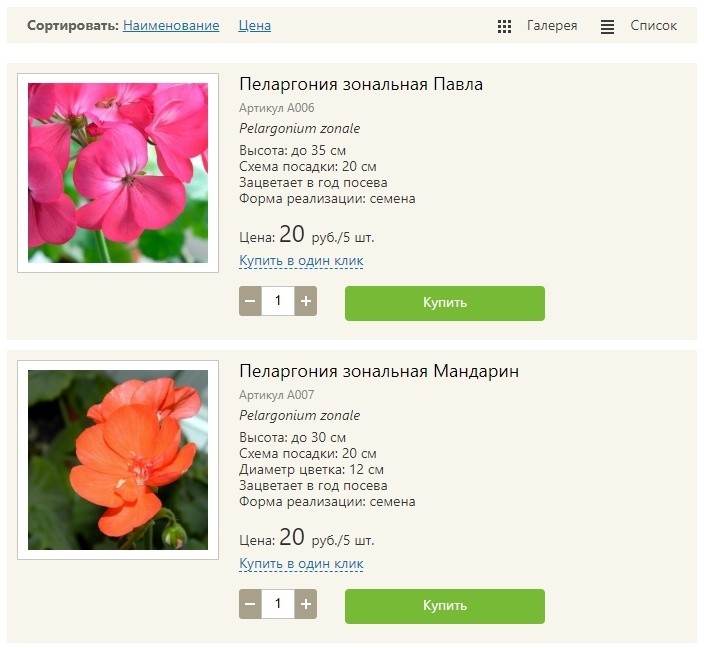Increase quantity for Пеларгония Мандарин
This screenshot has width=704, height=648.
306,604
